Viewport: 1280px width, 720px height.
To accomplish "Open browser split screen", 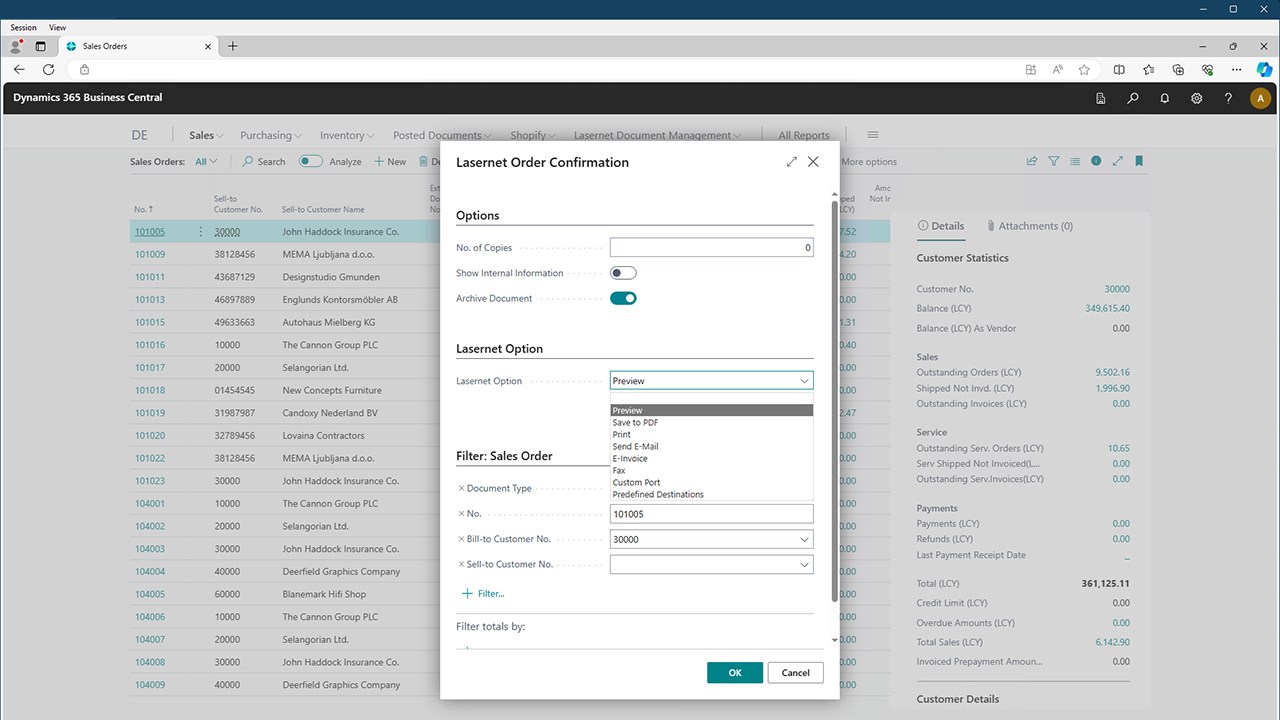I will tap(1119, 70).
